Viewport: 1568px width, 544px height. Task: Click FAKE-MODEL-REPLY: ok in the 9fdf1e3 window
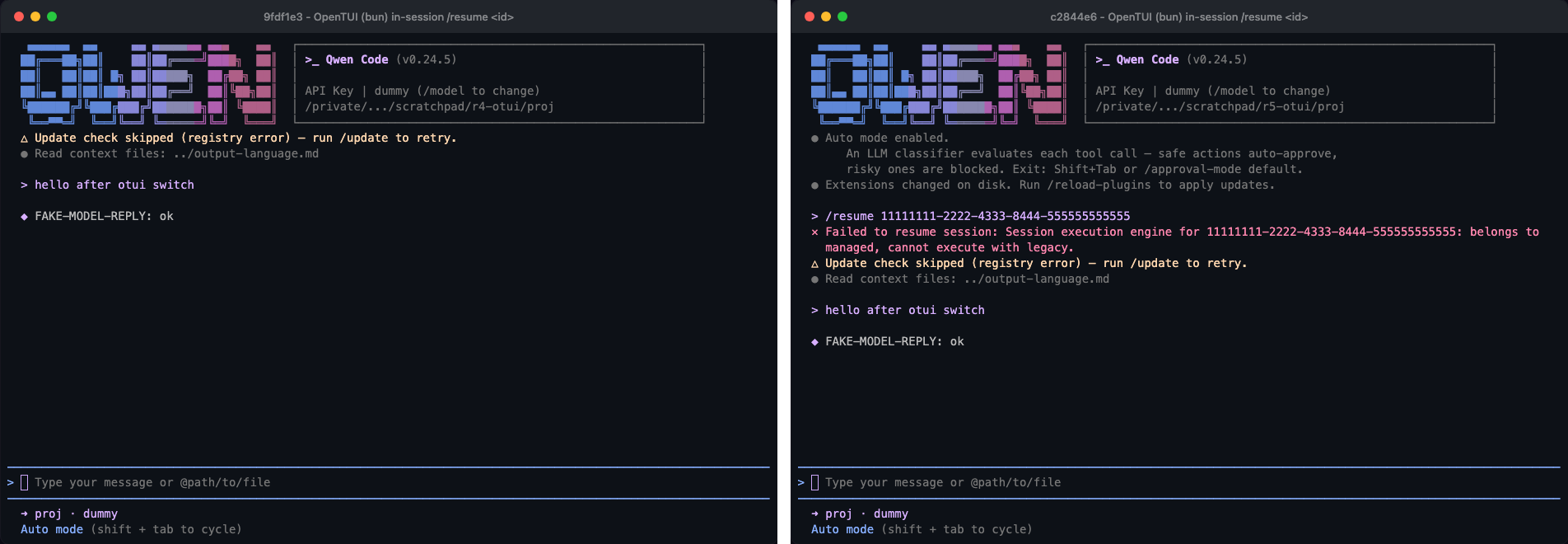(104, 216)
